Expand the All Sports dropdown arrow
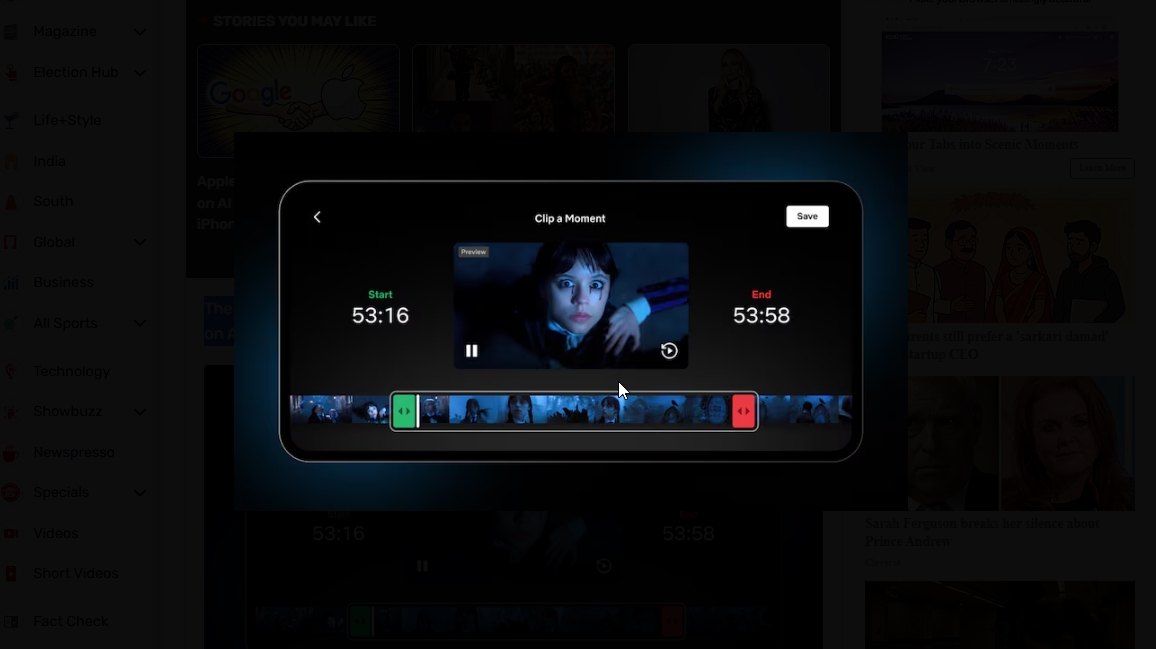This screenshot has width=1156, height=649. pyautogui.click(x=140, y=323)
